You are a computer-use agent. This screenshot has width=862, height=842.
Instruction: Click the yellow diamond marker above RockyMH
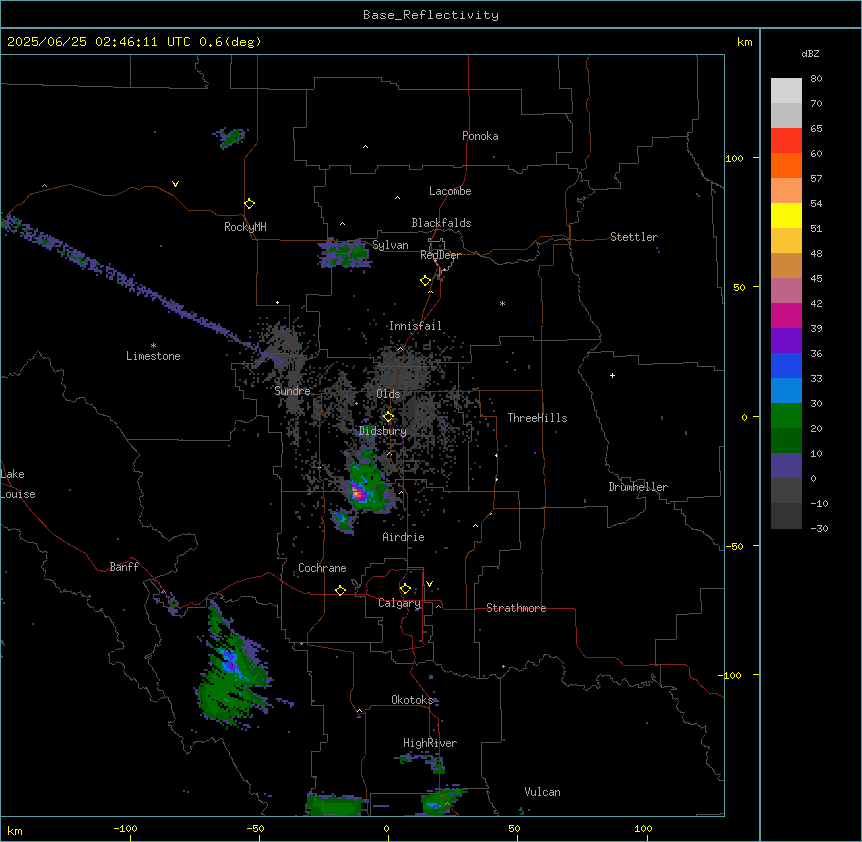(249, 204)
